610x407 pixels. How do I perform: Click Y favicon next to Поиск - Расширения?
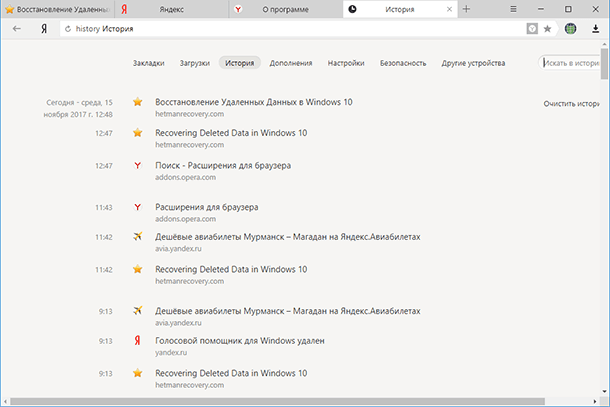137,165
